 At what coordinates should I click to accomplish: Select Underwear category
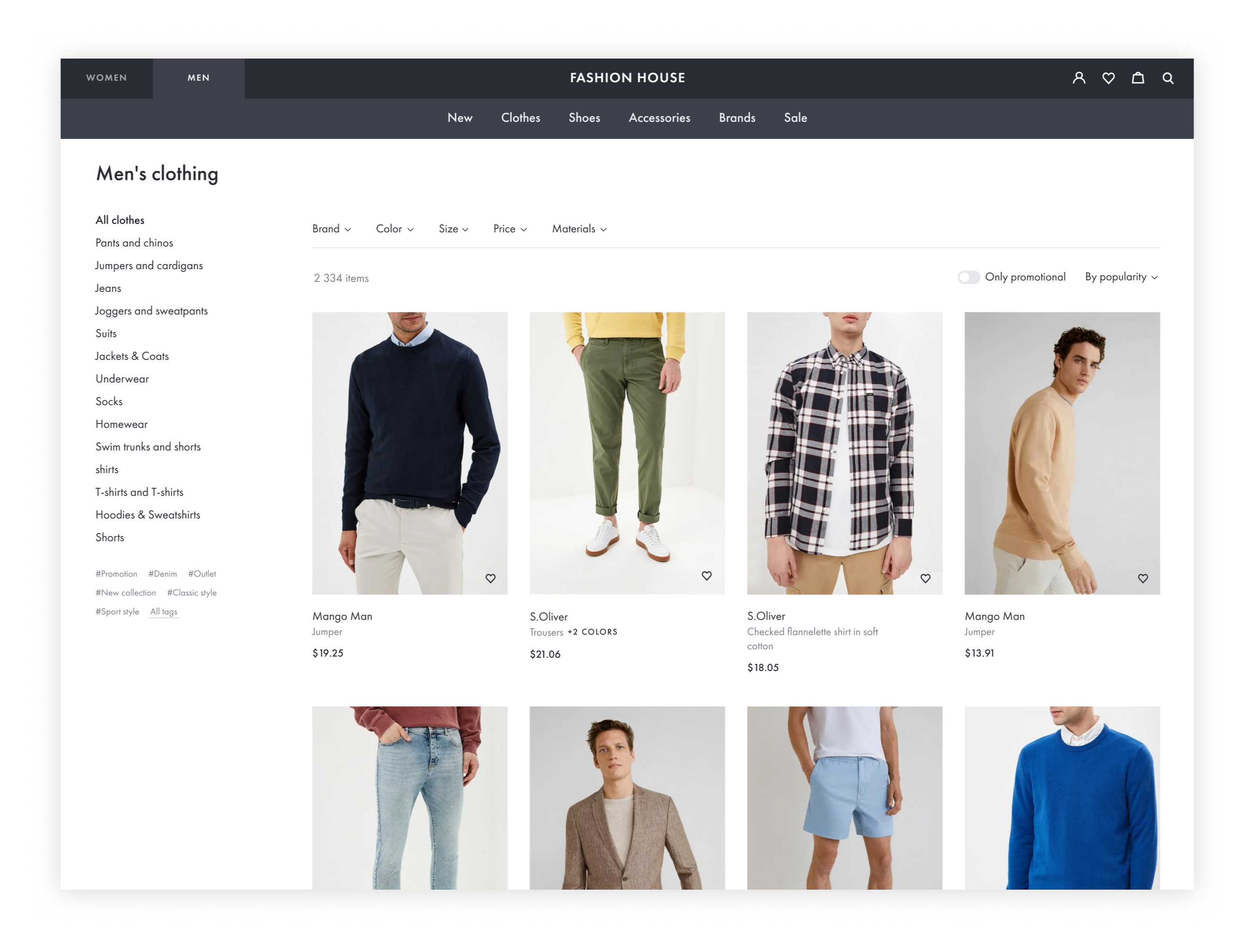[x=122, y=379]
